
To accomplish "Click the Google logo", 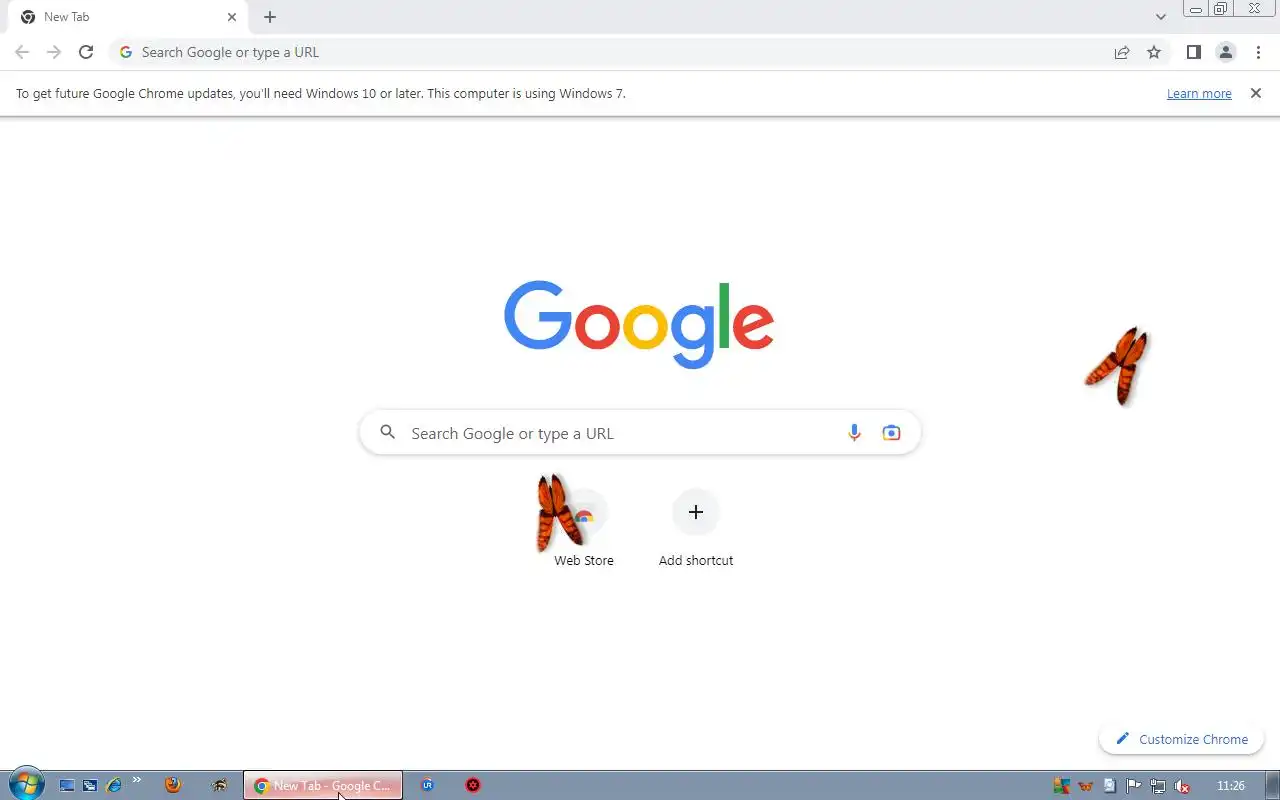I will pos(639,323).
